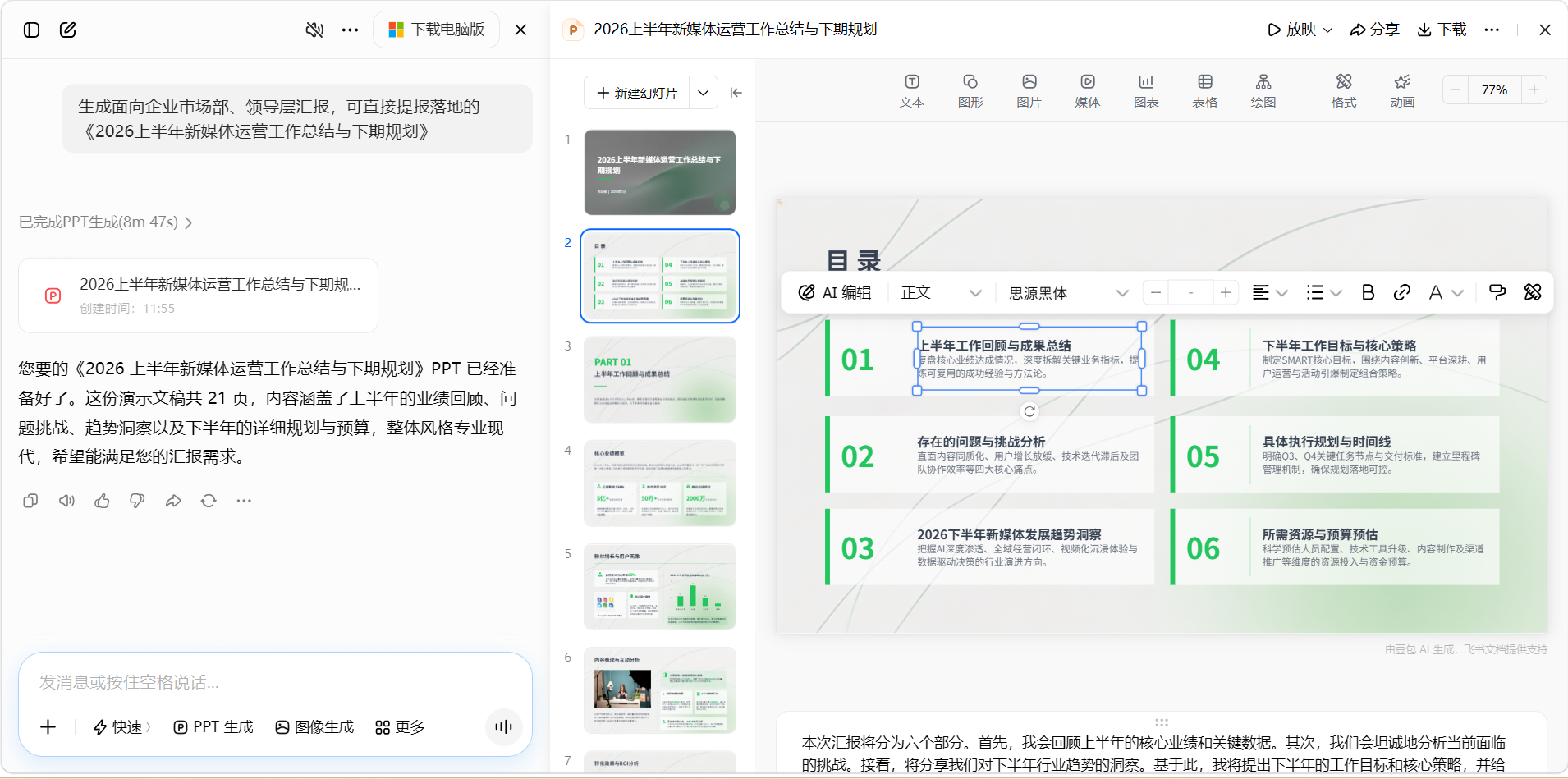This screenshot has width=1568, height=779.
Task: Click rotate handle below selected text box
Action: [1029, 411]
